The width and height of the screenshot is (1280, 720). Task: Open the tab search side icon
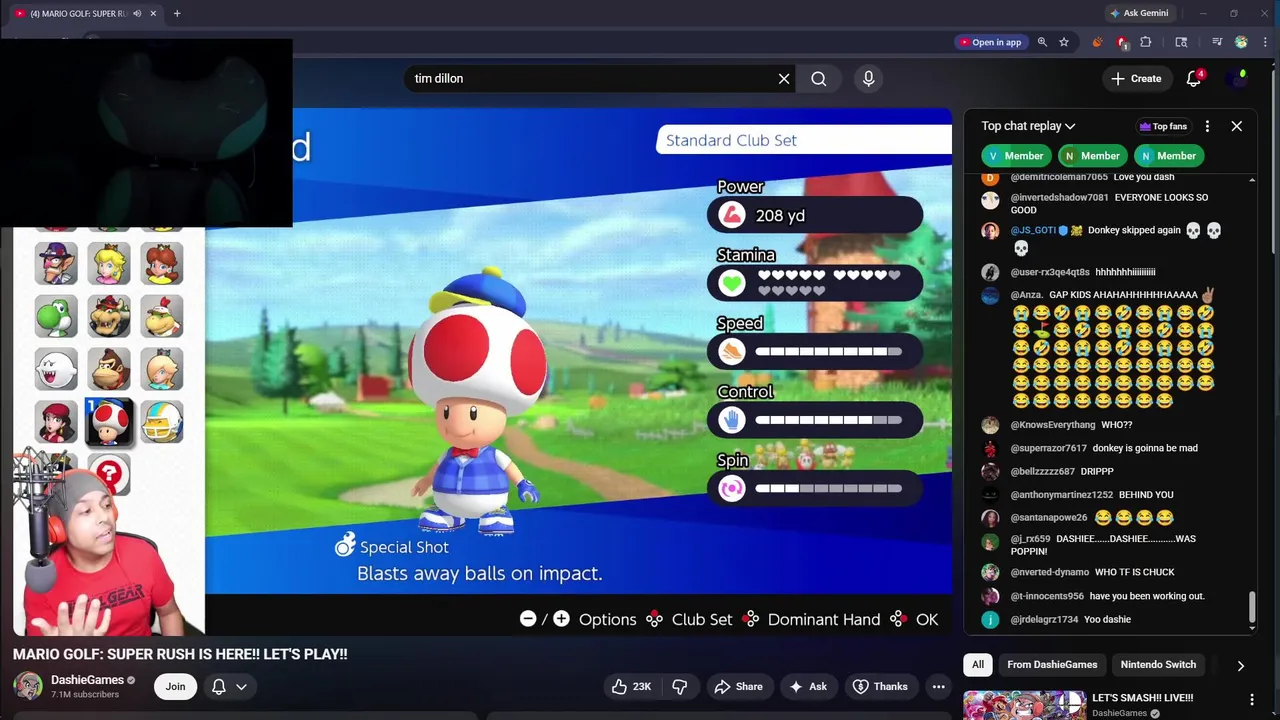[x=1181, y=42]
